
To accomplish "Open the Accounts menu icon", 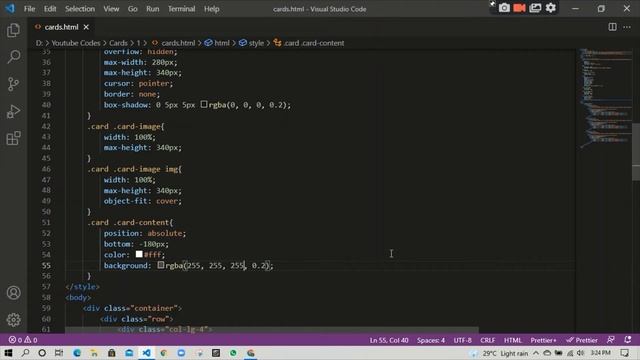I will tap(13, 293).
